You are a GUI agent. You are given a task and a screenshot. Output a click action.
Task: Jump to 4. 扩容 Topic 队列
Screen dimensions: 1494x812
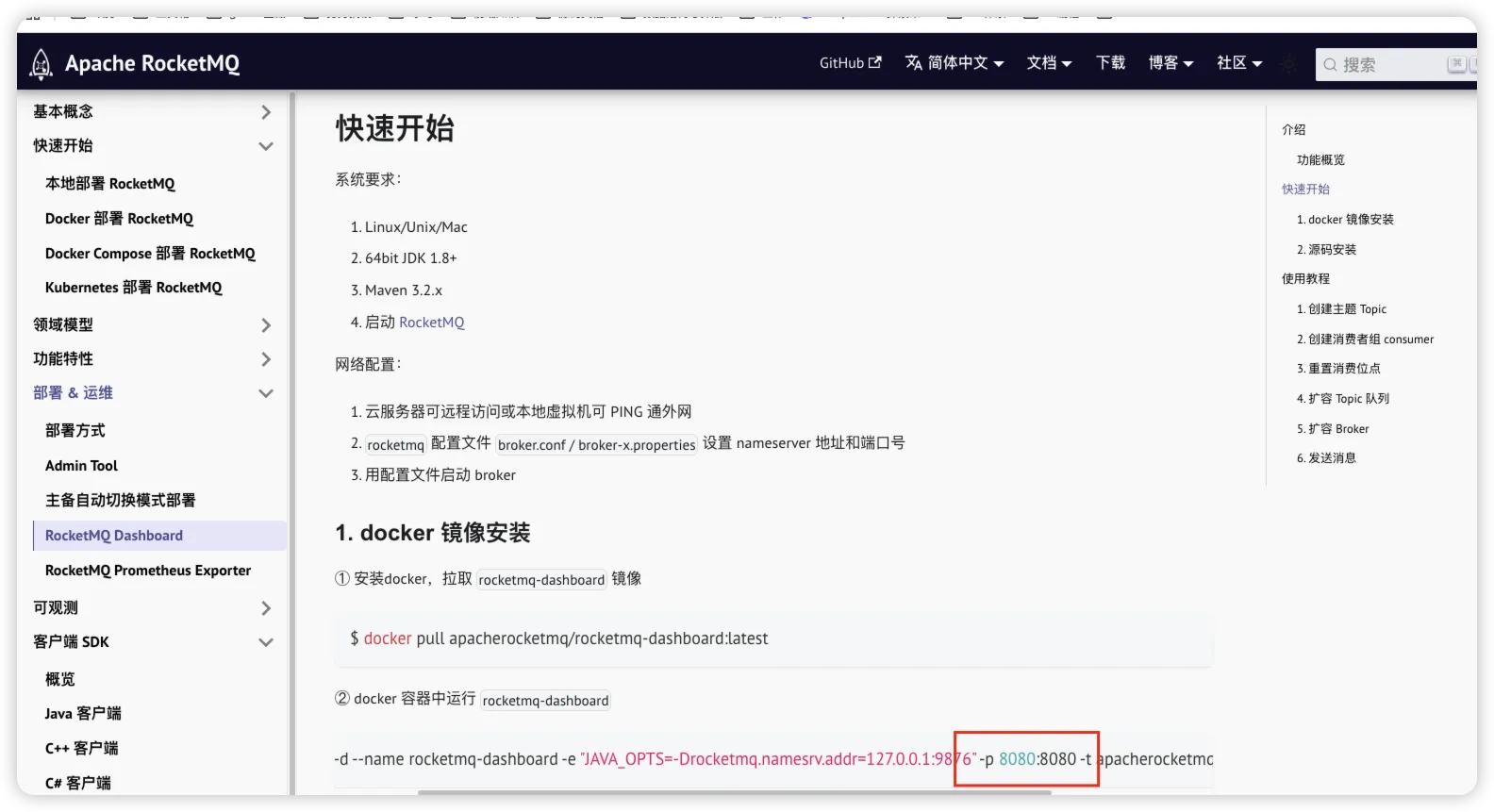[1343, 399]
